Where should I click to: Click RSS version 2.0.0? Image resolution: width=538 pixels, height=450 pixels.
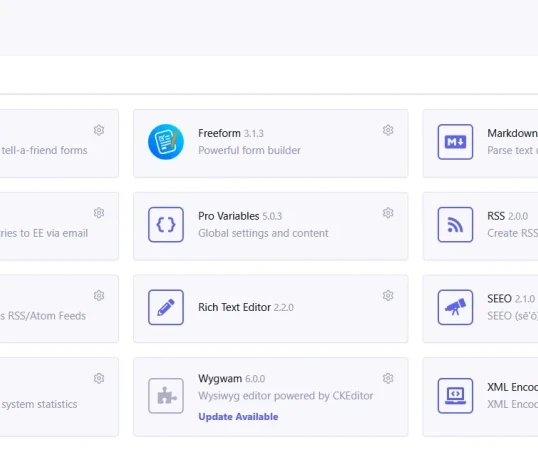pos(518,216)
